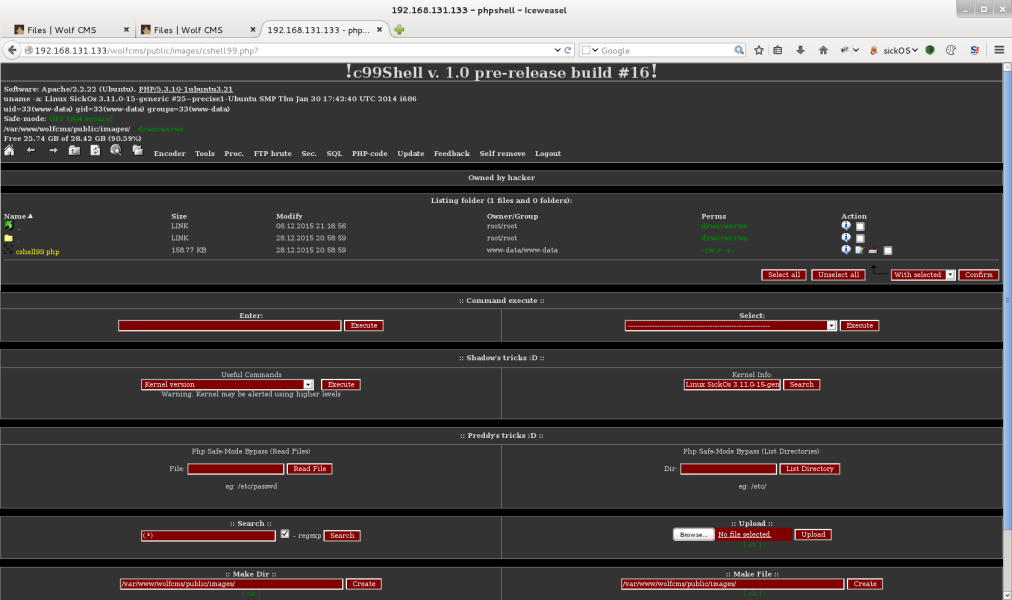The height and width of the screenshot is (600, 1012).
Task: Open the shell search magnifier icon
Action: coord(116,150)
